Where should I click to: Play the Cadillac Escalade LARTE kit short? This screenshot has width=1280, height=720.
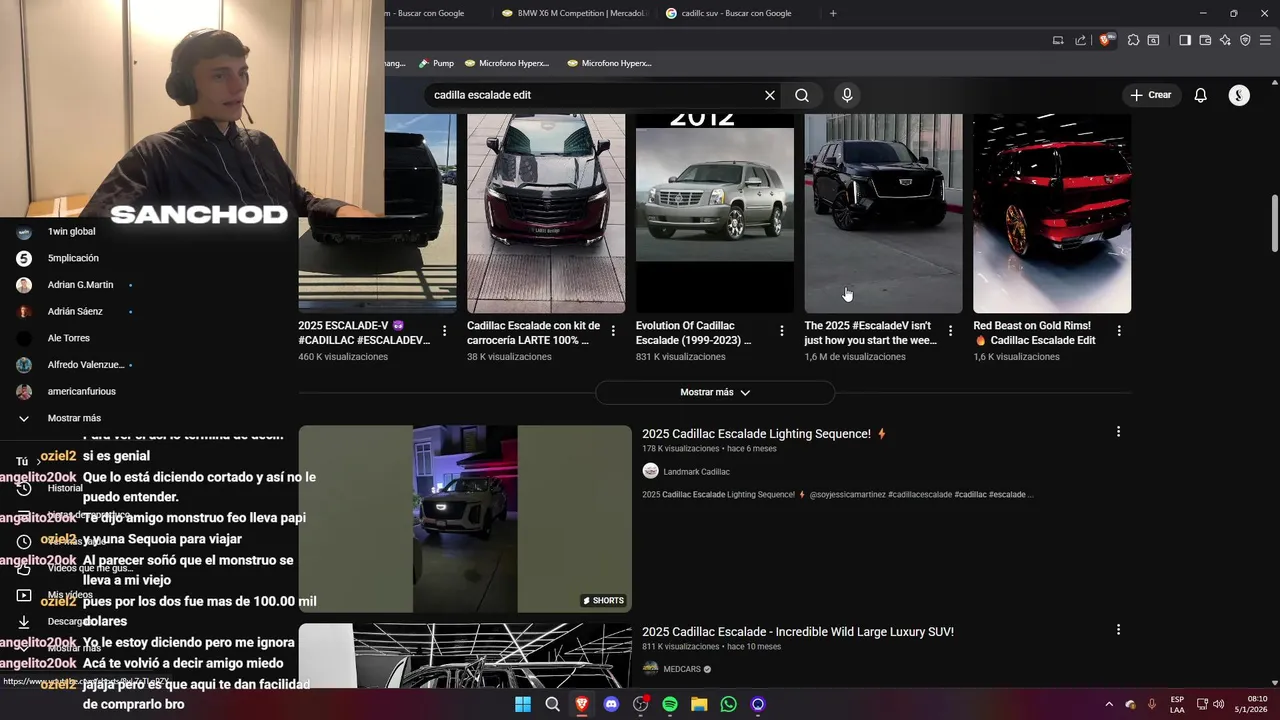[546, 213]
